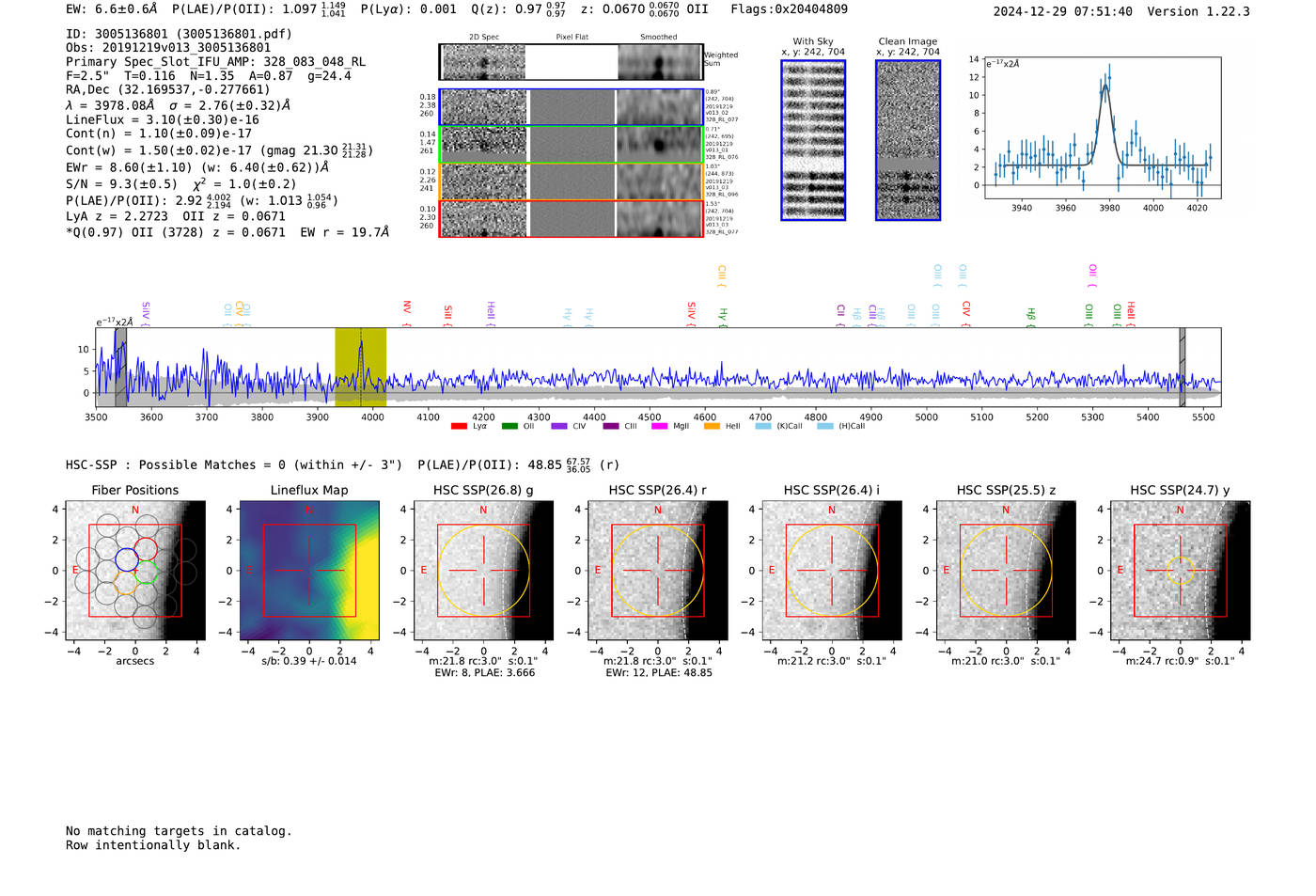The height and width of the screenshot is (896, 1316).
Task: Open the HSC SSP(24.7) y image
Action: tap(1181, 570)
